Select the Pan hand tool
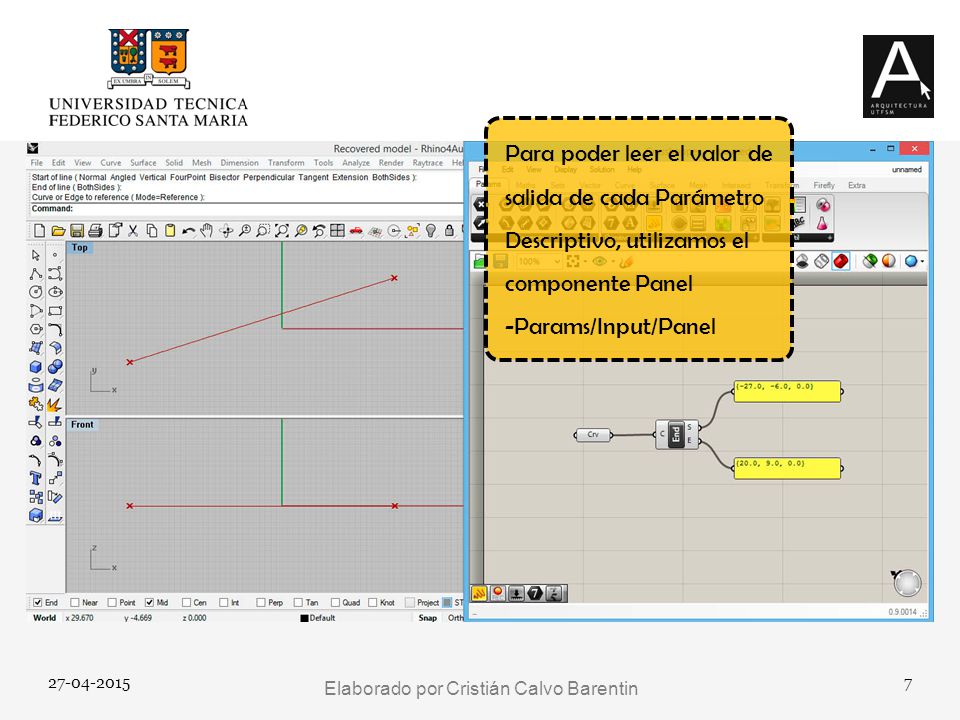Screen dimensions: 960x720 pos(207,231)
